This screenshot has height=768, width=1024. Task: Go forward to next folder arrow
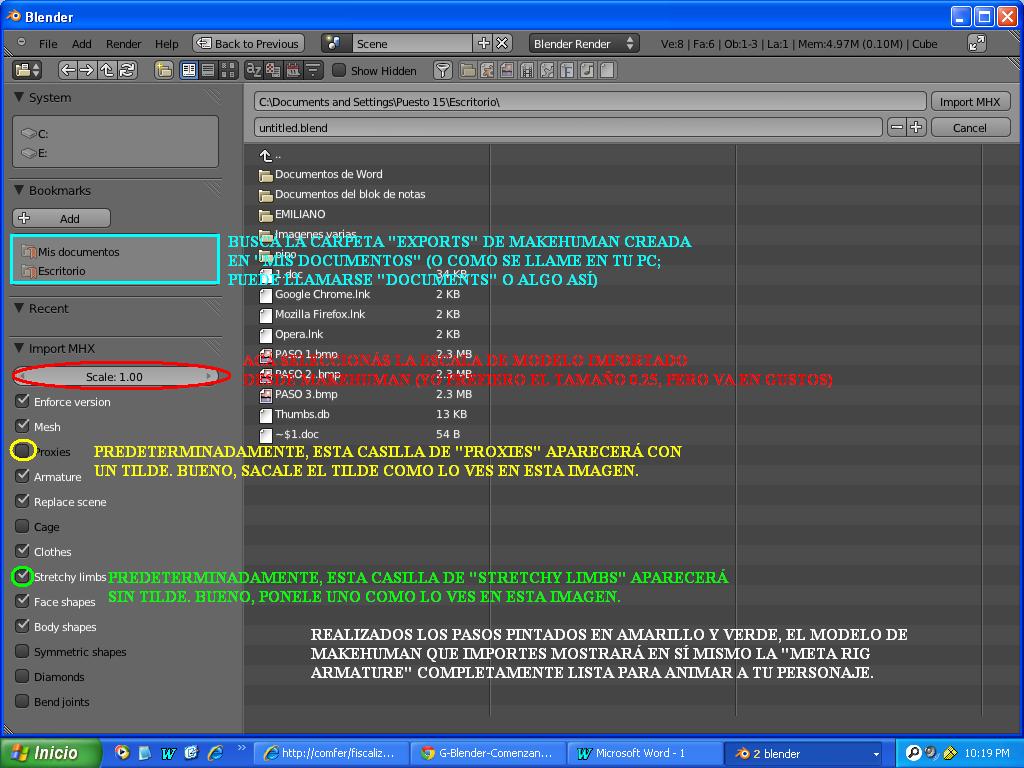coord(87,70)
